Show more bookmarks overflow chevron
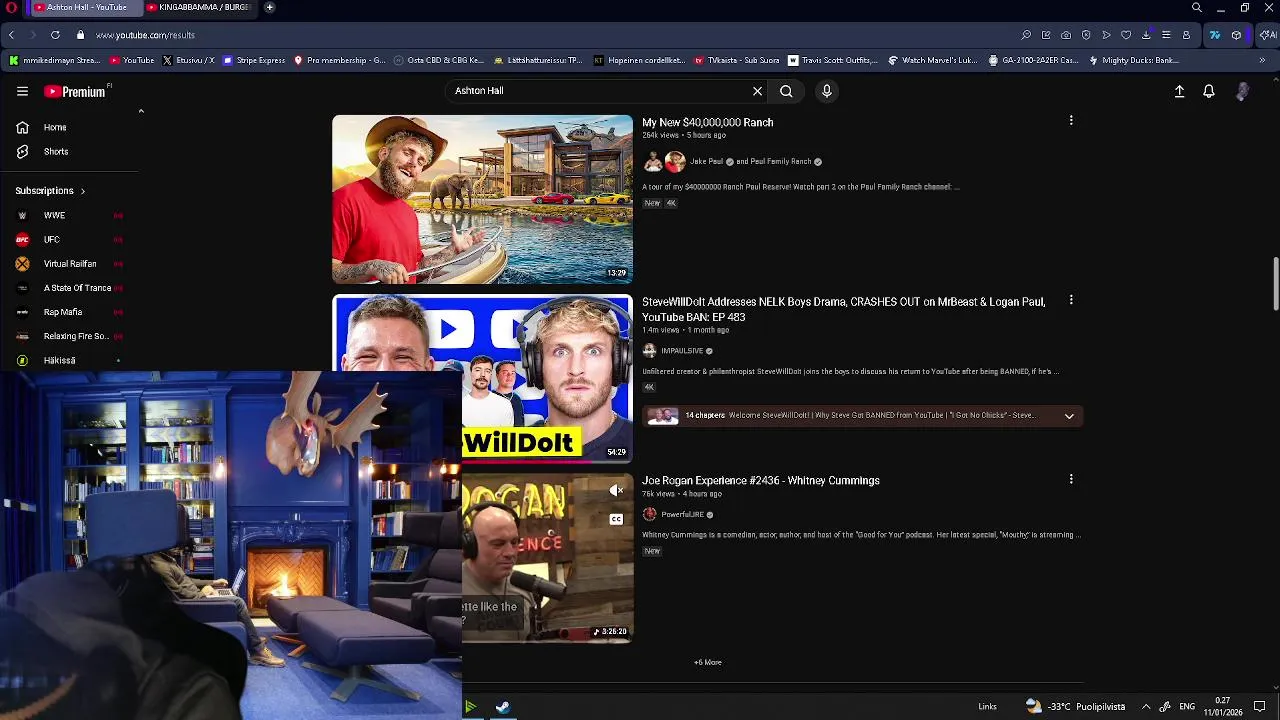This screenshot has width=1280, height=720. pyautogui.click(x=1262, y=60)
